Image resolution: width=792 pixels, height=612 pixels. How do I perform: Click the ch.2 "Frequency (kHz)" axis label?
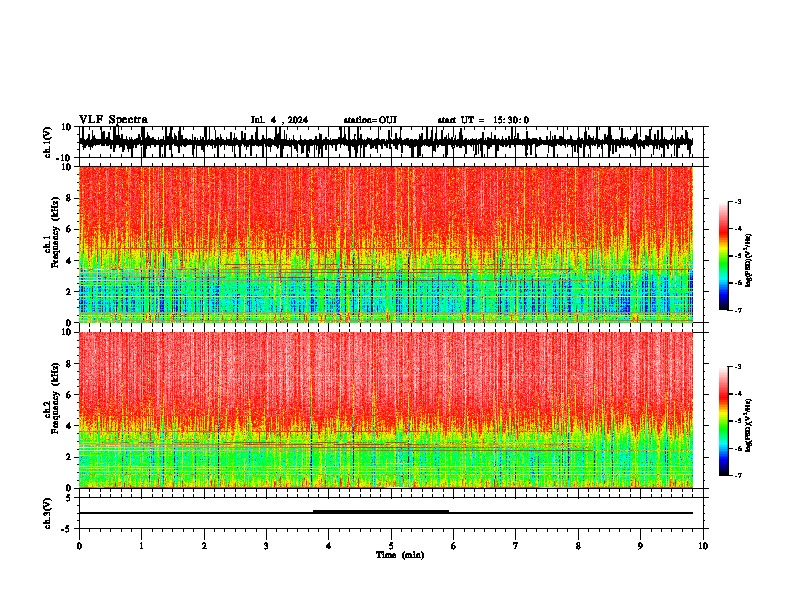pyautogui.click(x=55, y=398)
